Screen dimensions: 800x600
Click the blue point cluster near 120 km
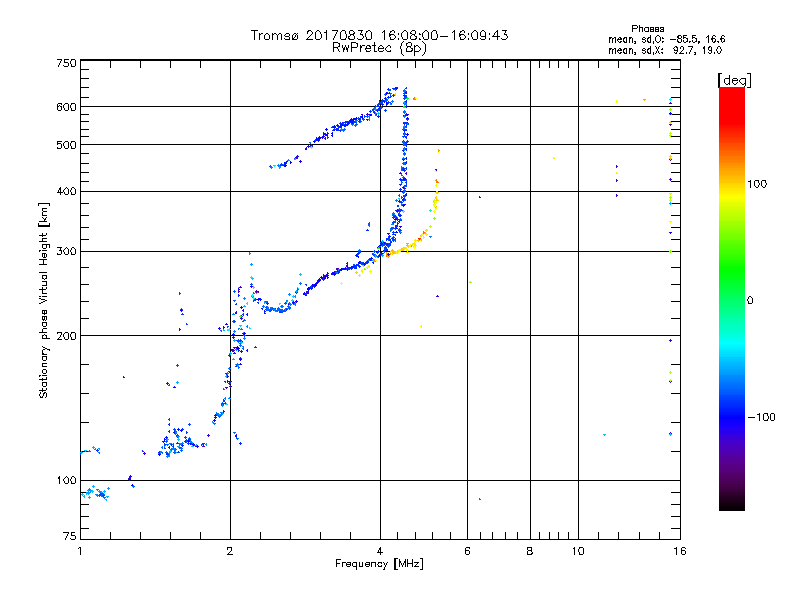[x=176, y=441]
